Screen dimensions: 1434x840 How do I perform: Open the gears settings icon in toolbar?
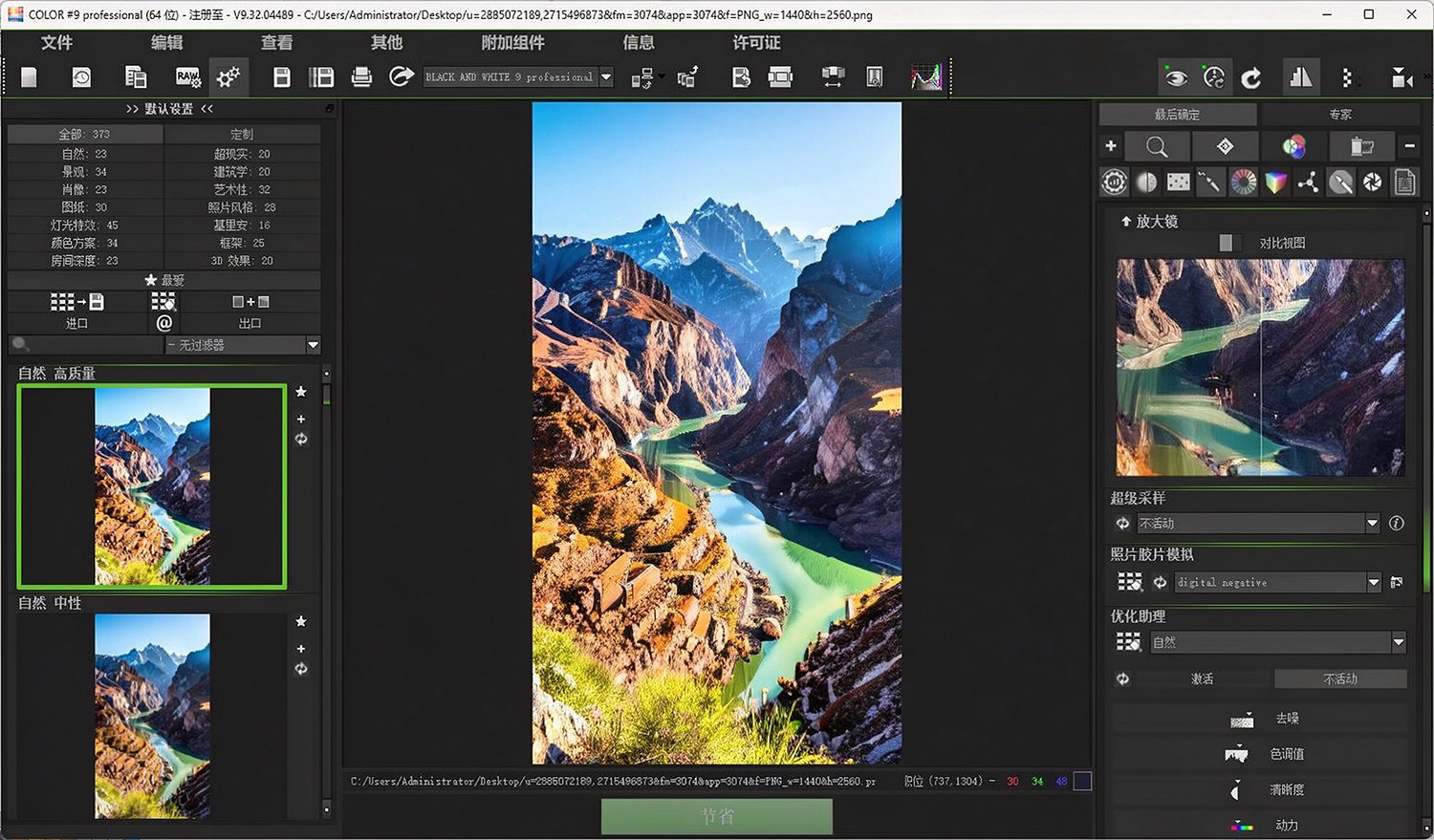pos(228,77)
